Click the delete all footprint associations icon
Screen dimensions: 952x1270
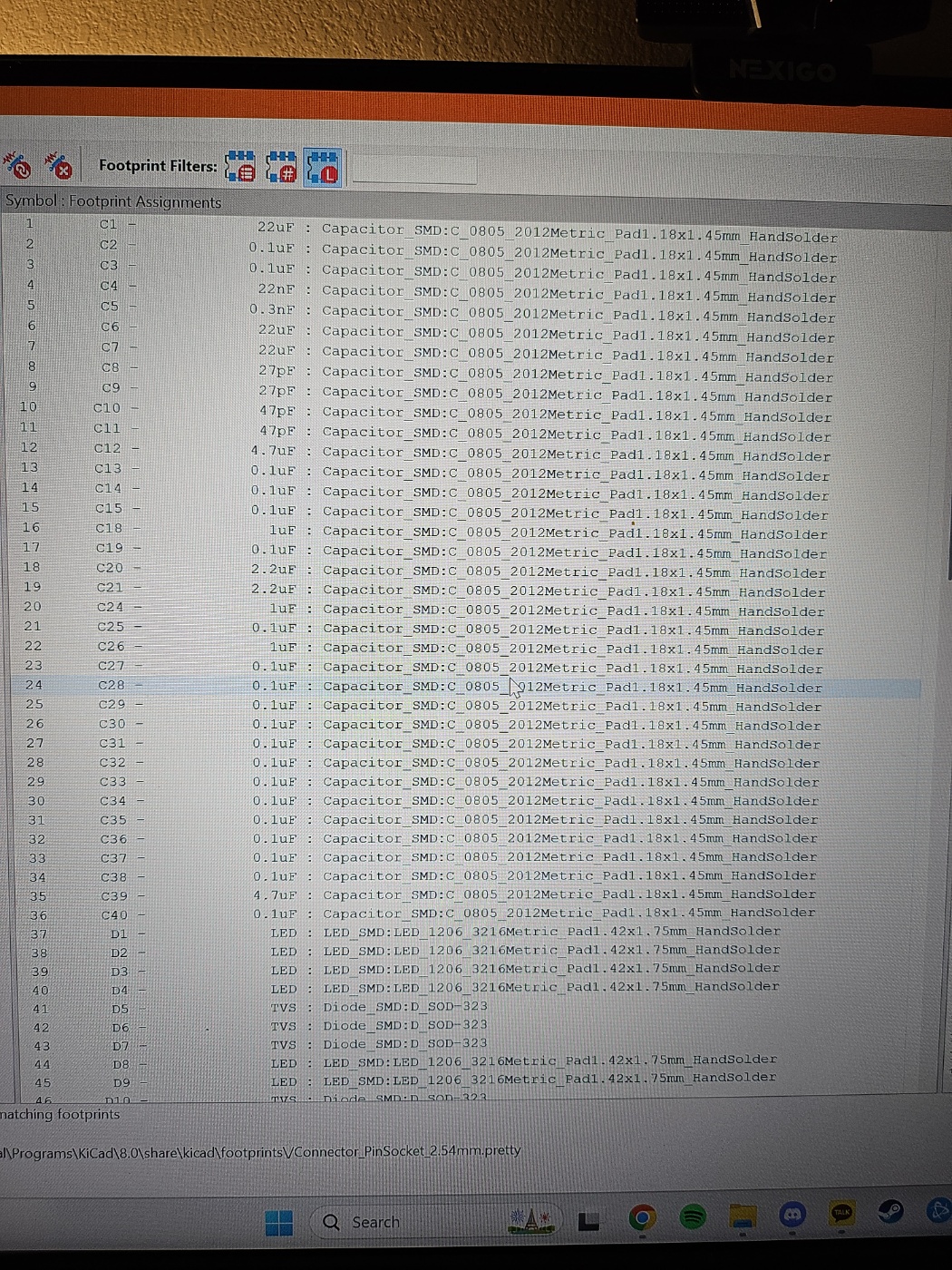[x=59, y=166]
